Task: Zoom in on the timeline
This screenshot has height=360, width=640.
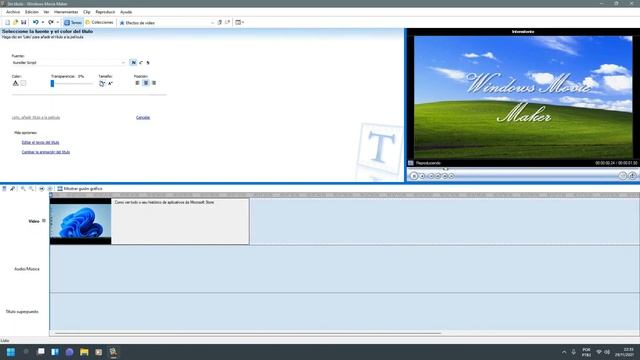Action: pyautogui.click(x=23, y=189)
